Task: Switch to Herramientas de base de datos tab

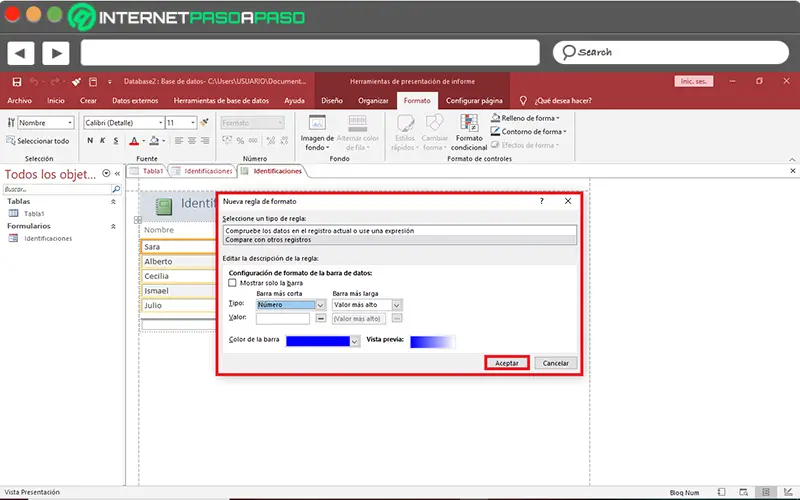Action: coord(221,101)
